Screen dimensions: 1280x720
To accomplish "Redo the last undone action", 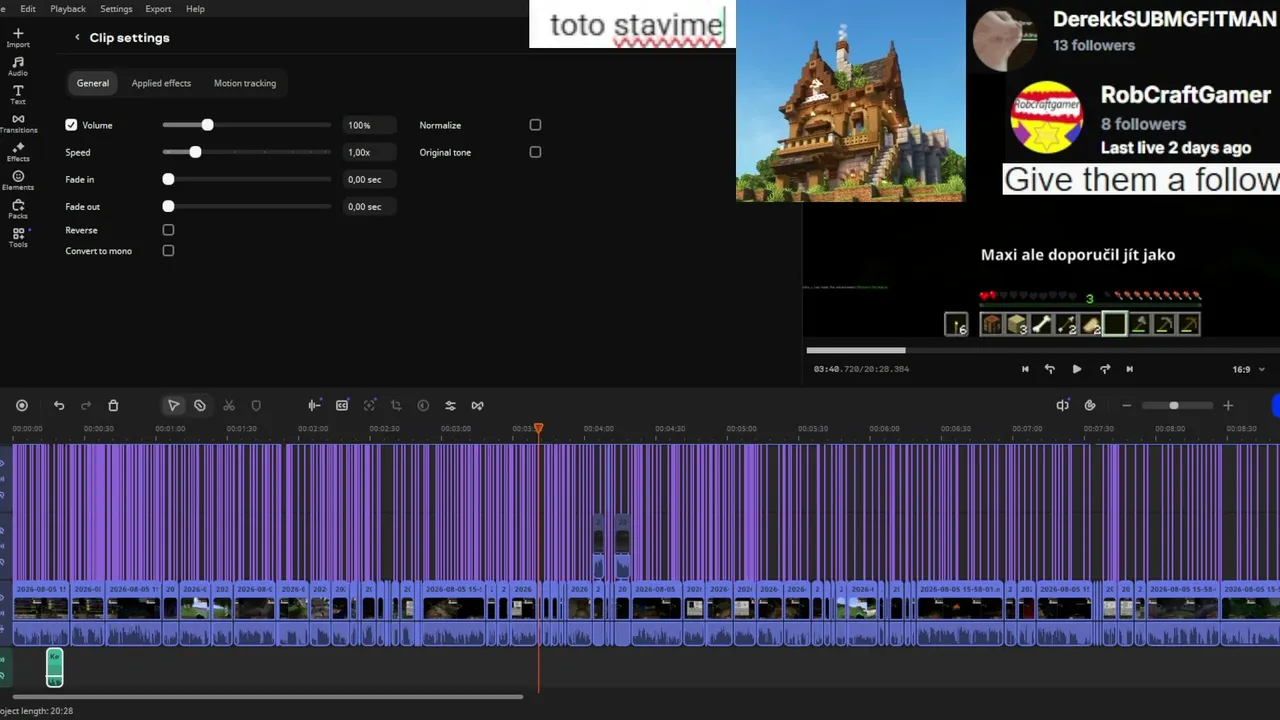I will tap(86, 405).
